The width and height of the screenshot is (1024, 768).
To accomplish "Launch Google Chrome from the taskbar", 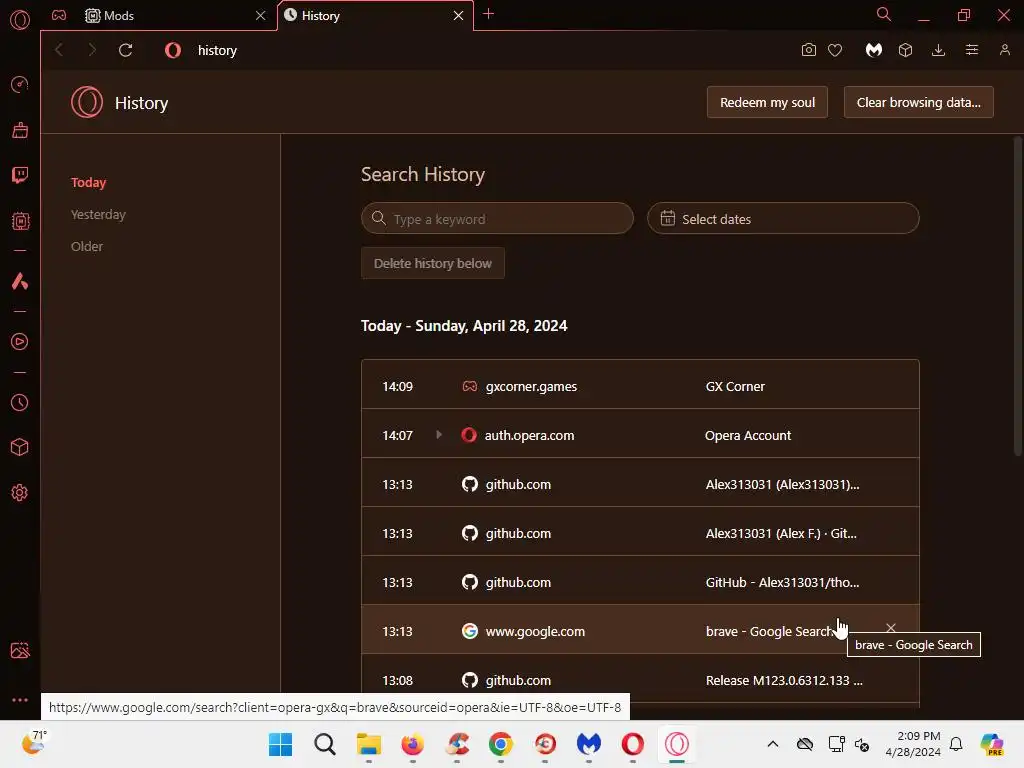I will 501,744.
